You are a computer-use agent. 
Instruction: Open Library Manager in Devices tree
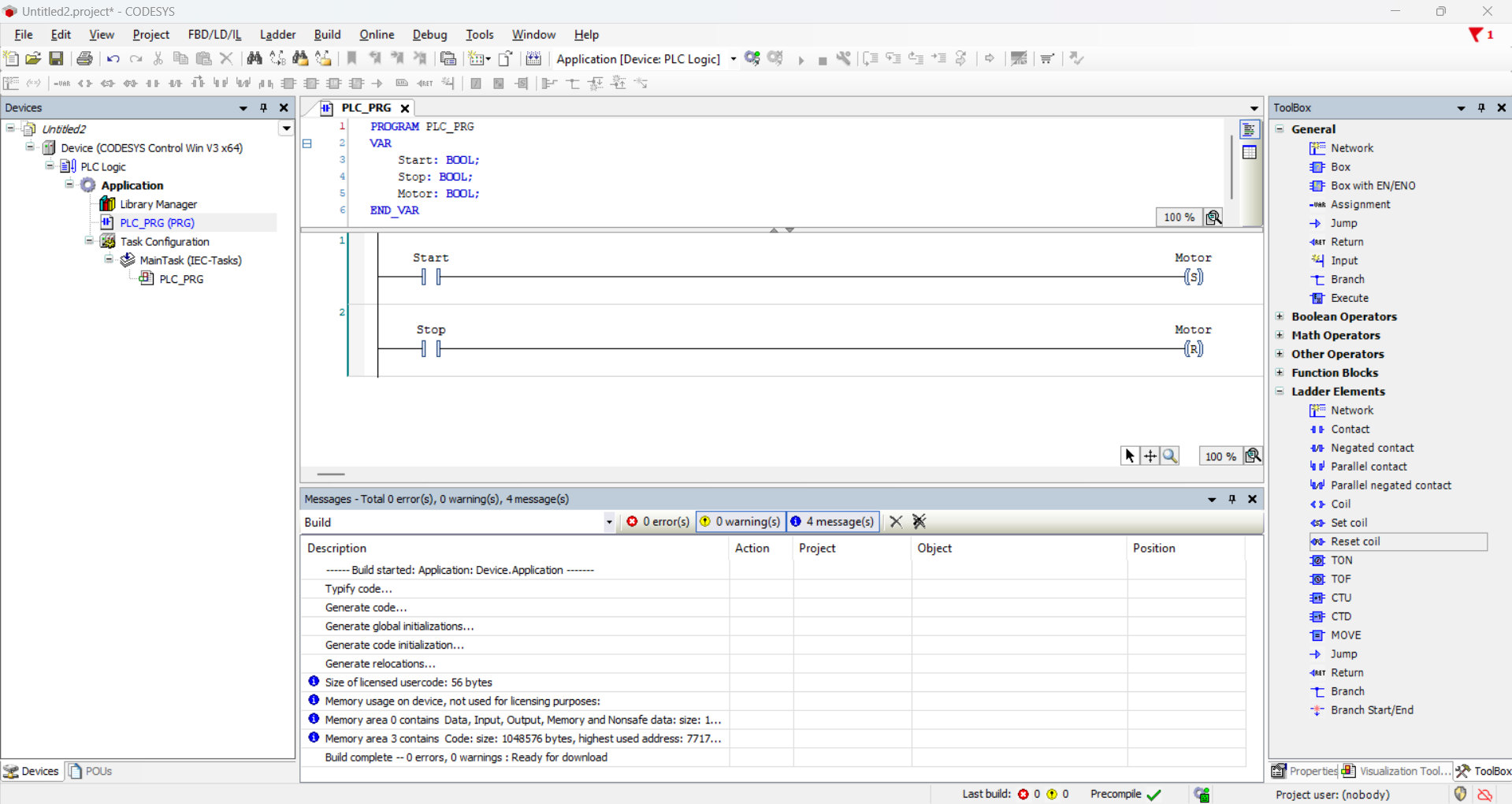pyautogui.click(x=158, y=204)
